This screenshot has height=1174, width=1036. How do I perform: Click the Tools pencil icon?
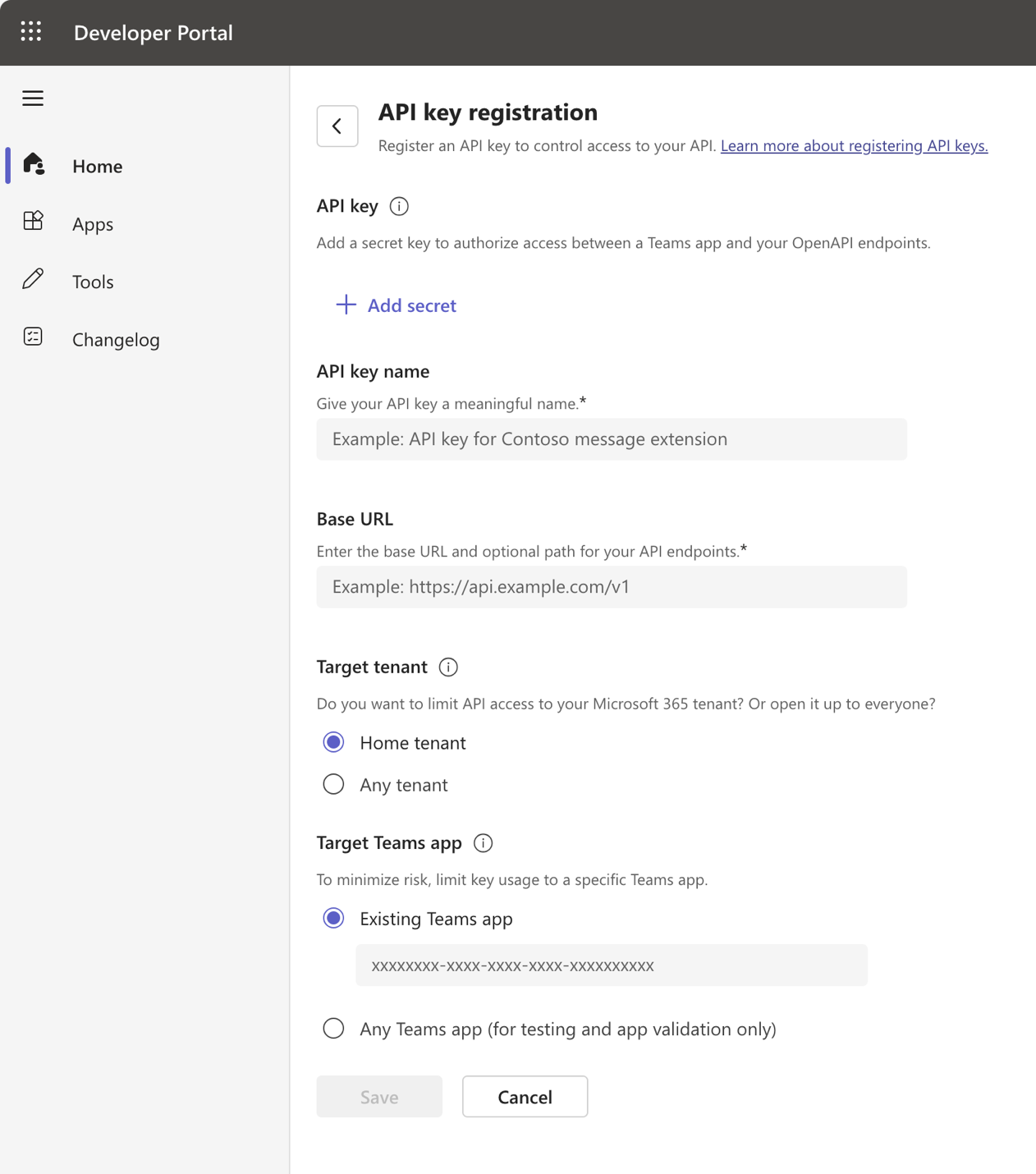tap(34, 279)
